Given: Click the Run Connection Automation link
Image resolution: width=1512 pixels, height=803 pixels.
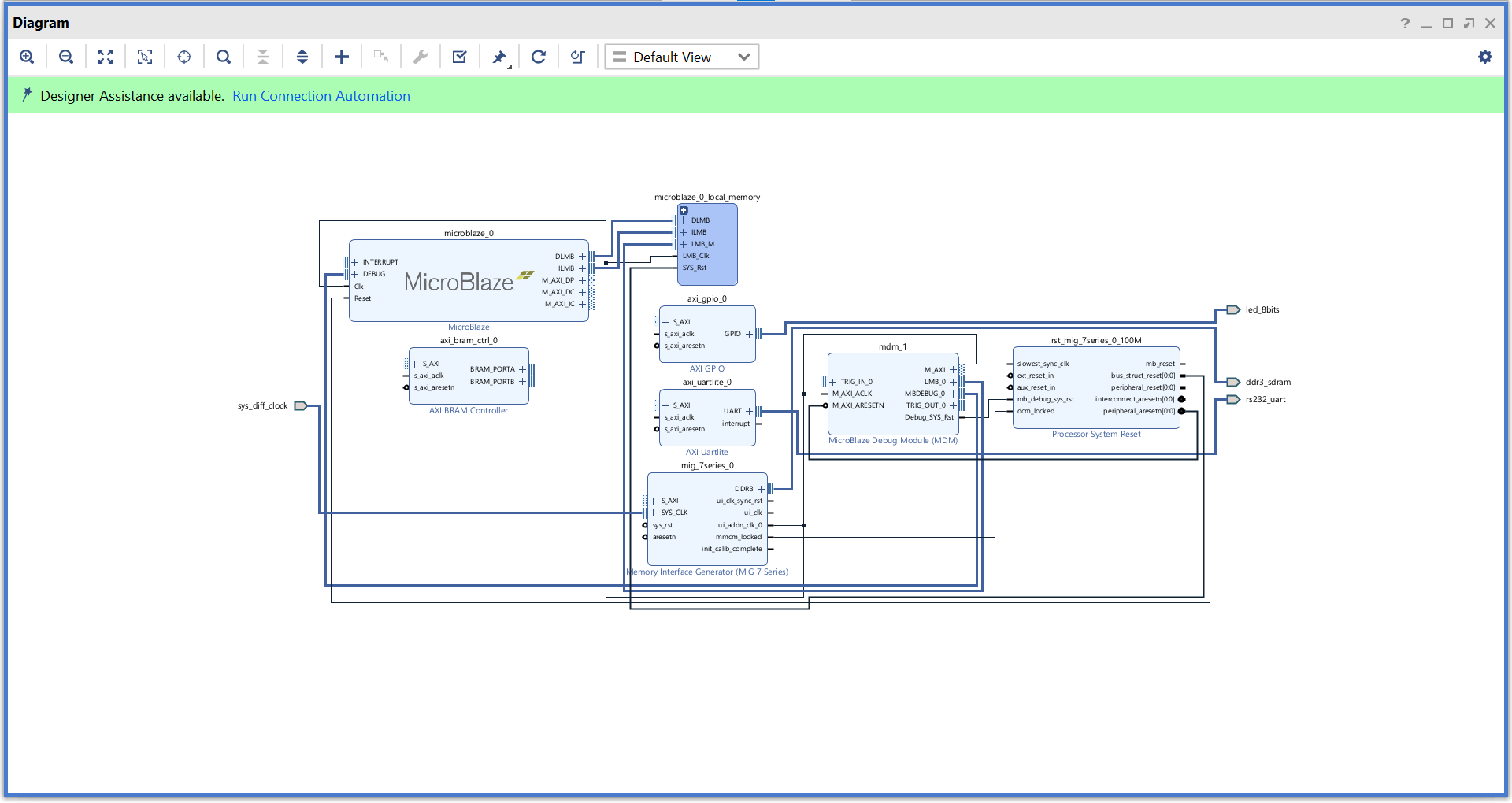Looking at the screenshot, I should pyautogui.click(x=321, y=96).
